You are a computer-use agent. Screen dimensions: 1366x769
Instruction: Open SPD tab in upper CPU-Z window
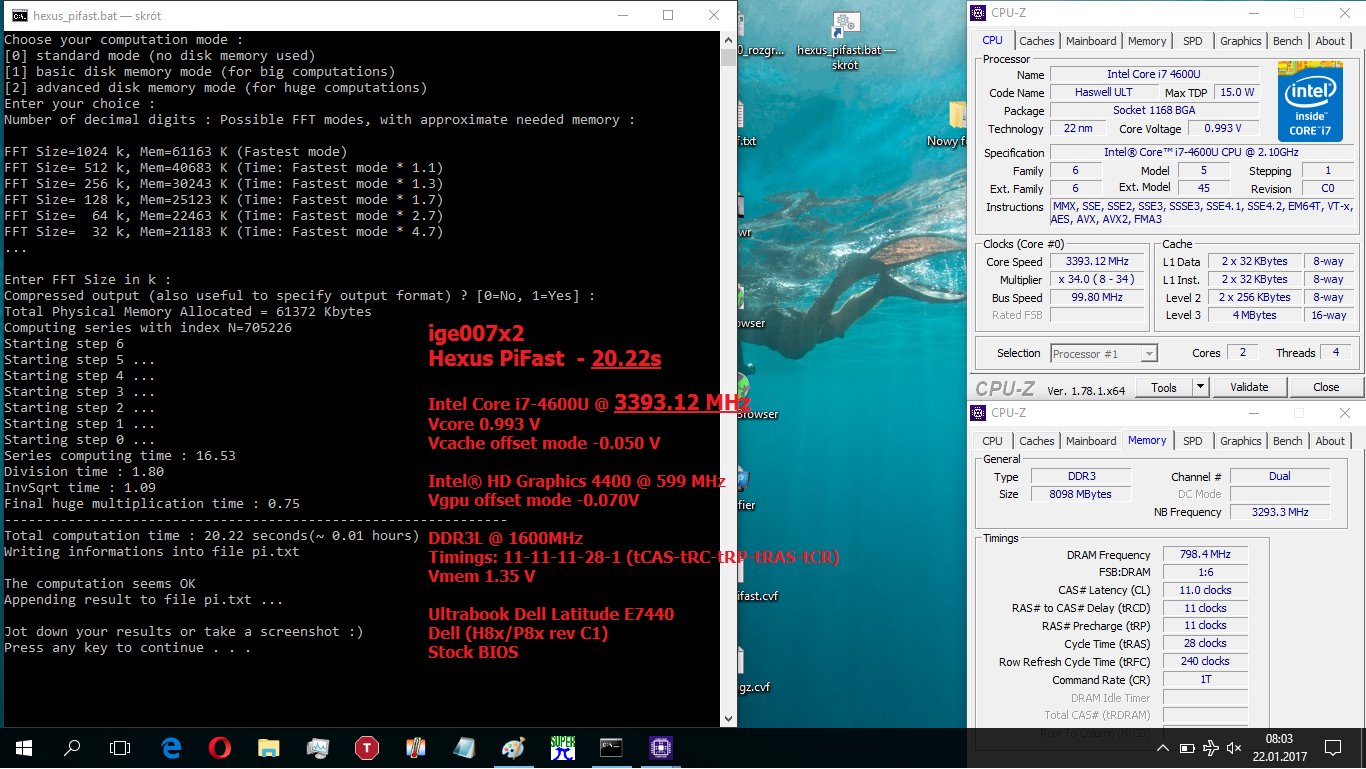click(x=1193, y=41)
